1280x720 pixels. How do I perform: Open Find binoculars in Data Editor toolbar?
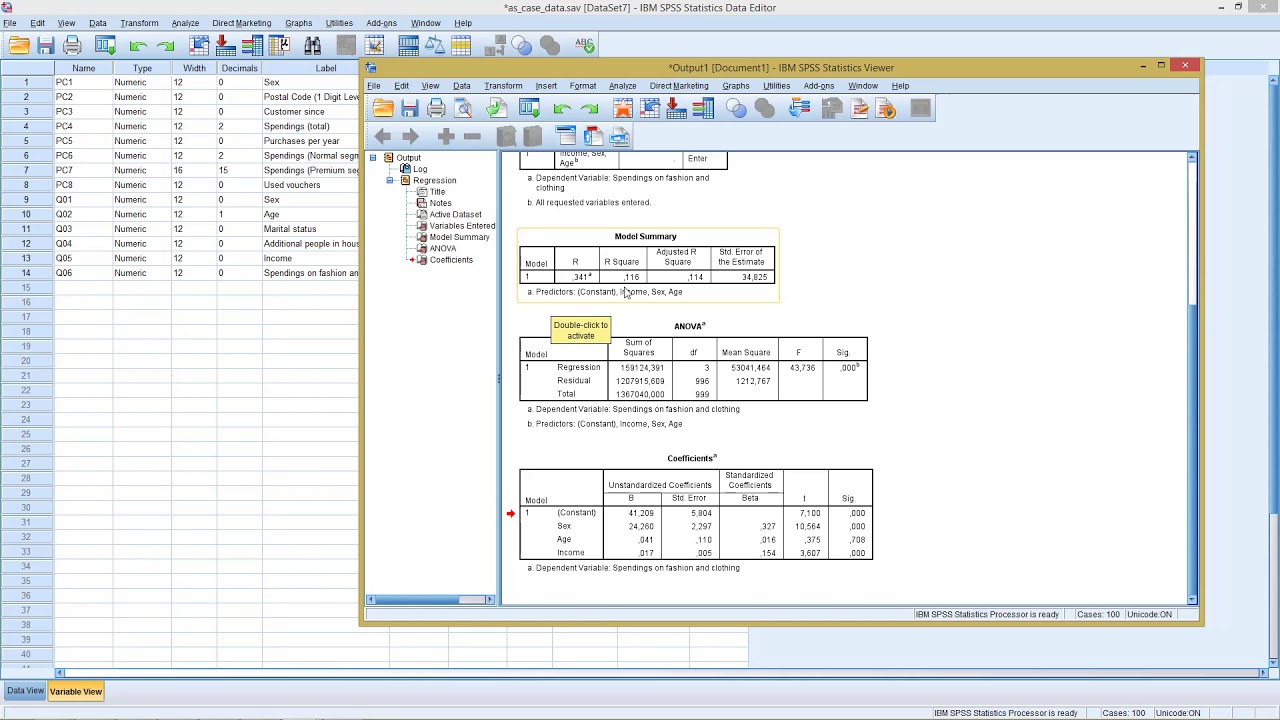[312, 45]
